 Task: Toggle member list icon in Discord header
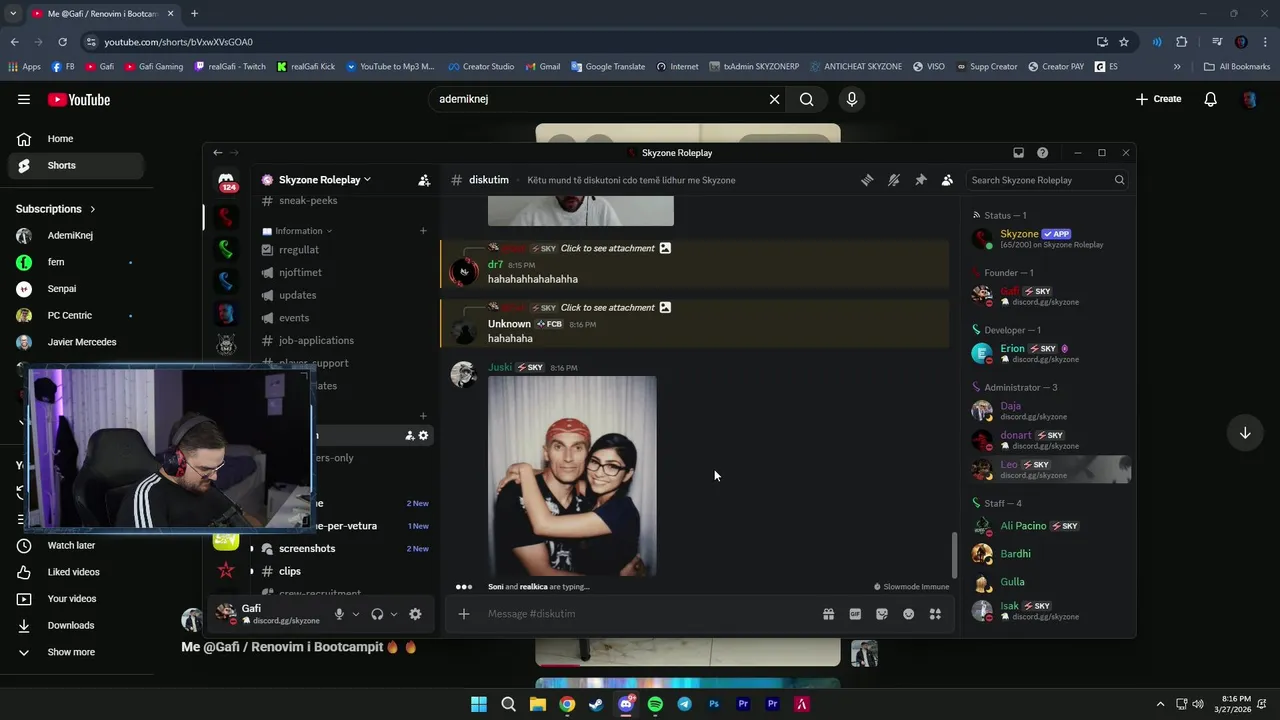click(x=947, y=180)
